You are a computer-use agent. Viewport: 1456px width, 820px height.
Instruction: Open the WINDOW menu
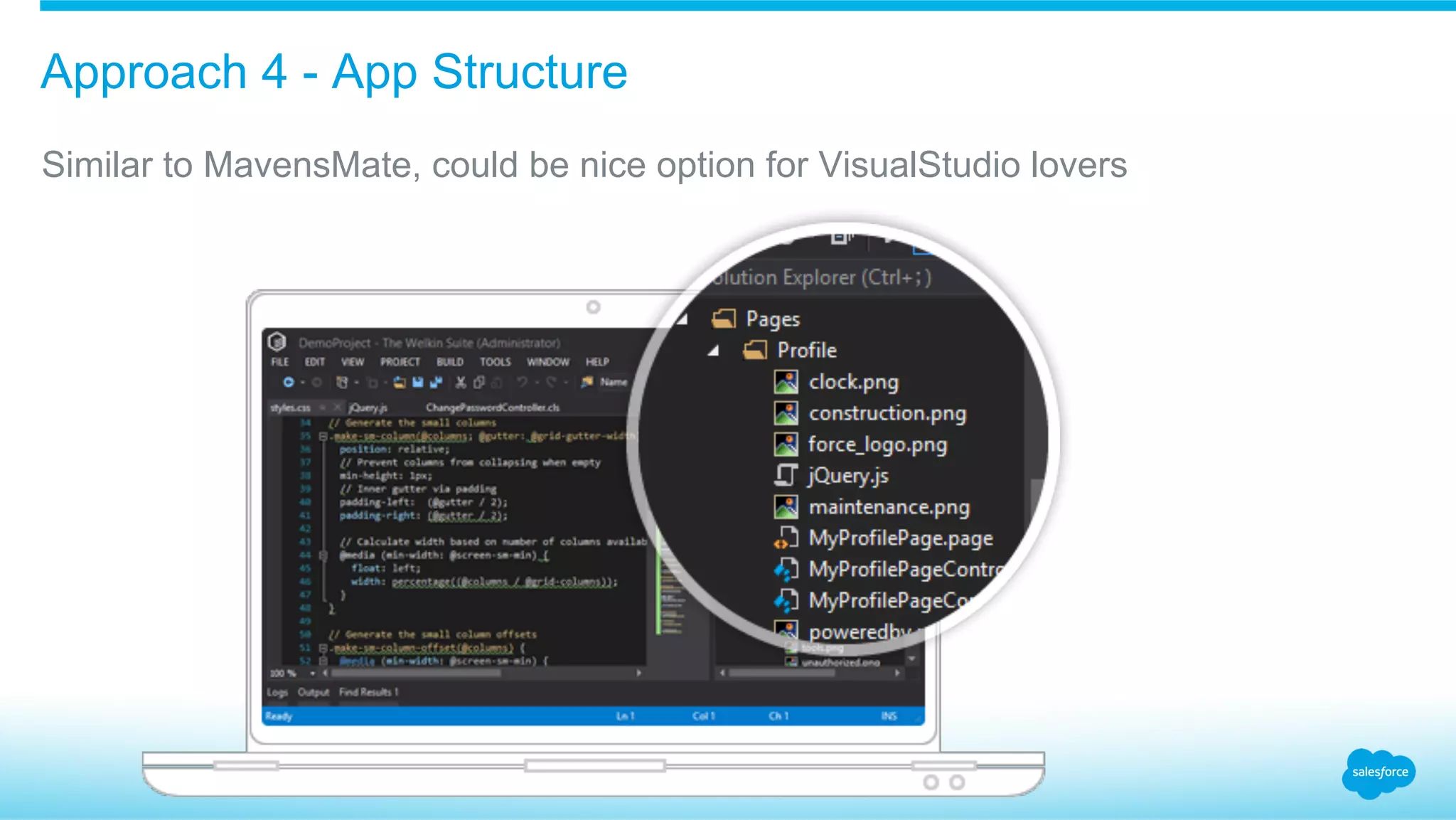(548, 362)
